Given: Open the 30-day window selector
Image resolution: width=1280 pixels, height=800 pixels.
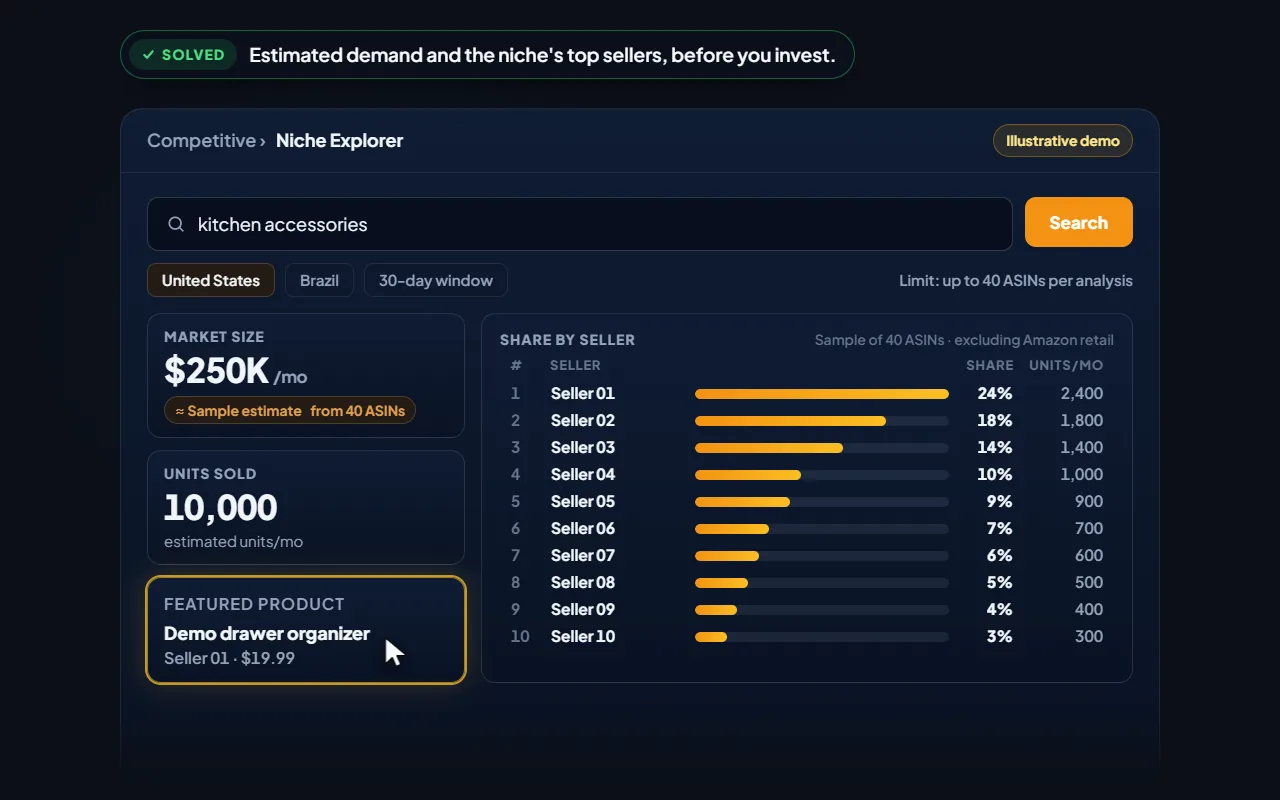Looking at the screenshot, I should 436,280.
